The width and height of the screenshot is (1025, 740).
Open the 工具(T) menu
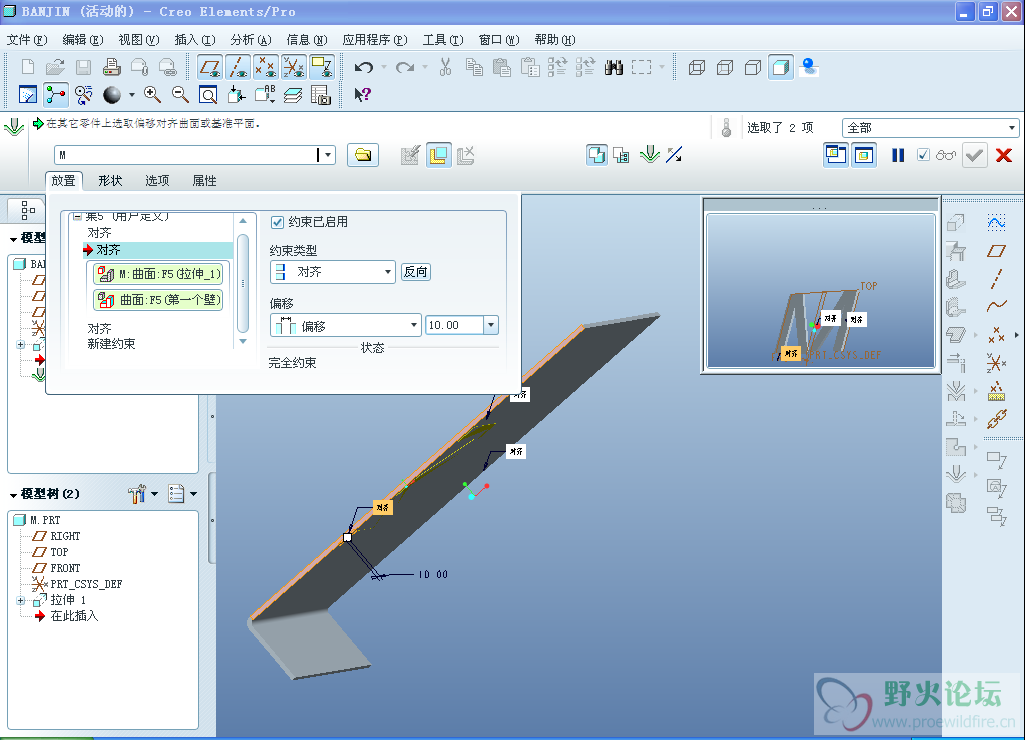(x=443, y=40)
